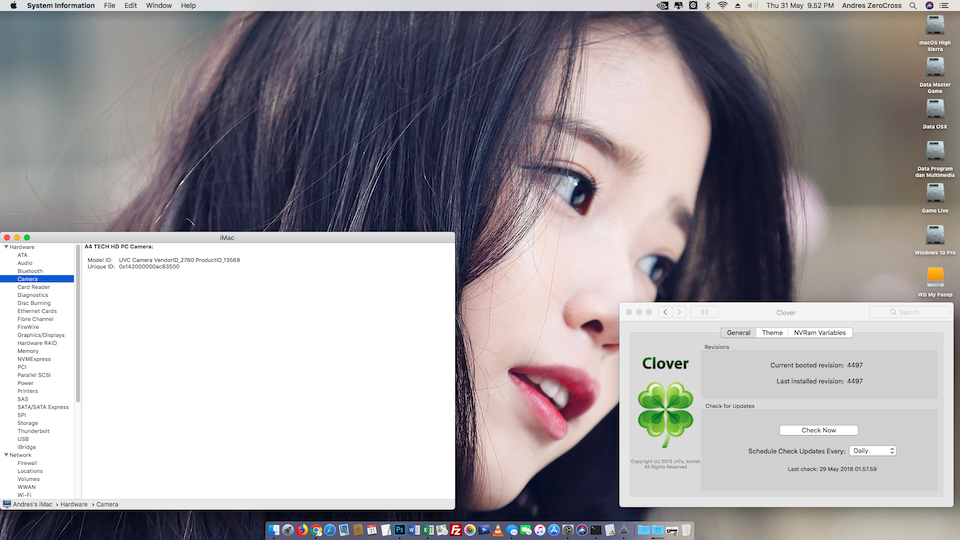The image size is (960, 540).
Task: Select USB in Hardware list
Action: 23,439
